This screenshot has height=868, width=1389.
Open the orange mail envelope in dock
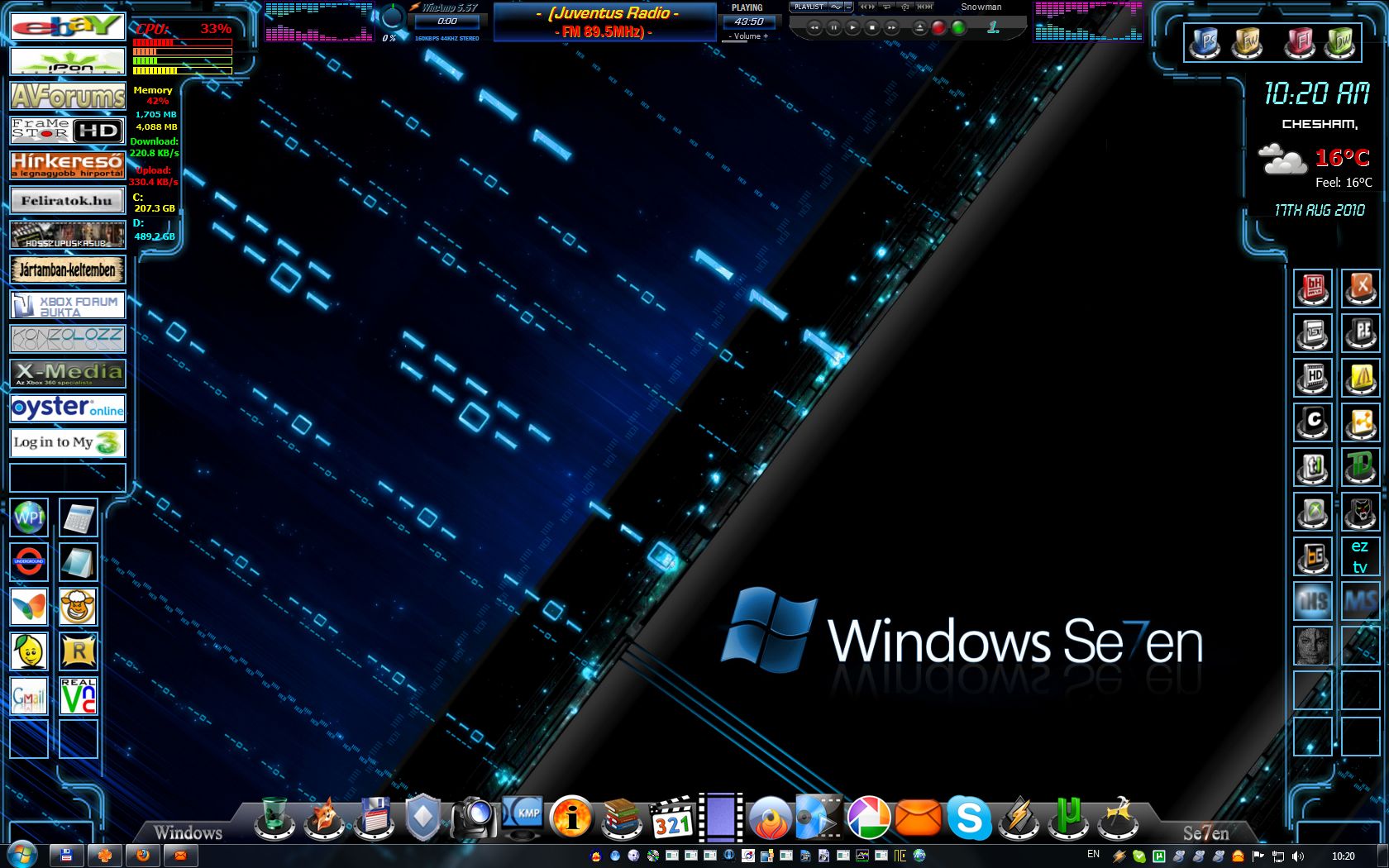(918, 818)
